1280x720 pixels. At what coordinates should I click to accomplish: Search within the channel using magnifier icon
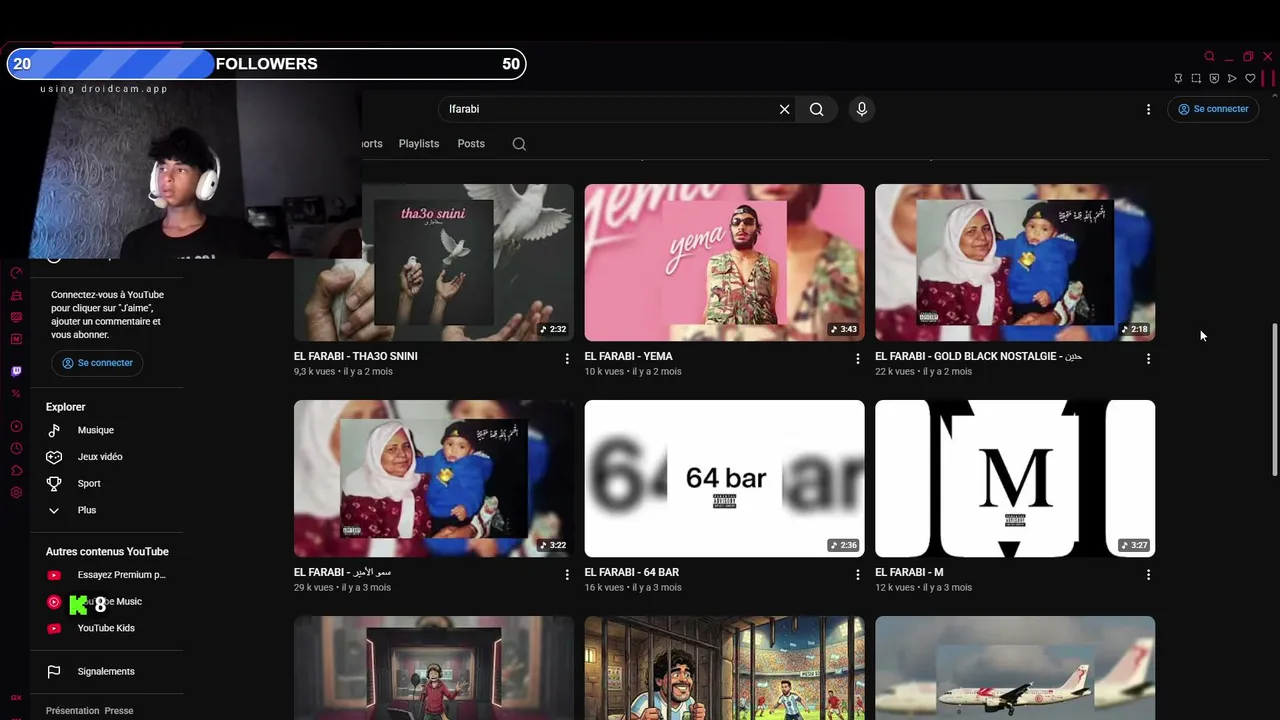click(x=519, y=144)
